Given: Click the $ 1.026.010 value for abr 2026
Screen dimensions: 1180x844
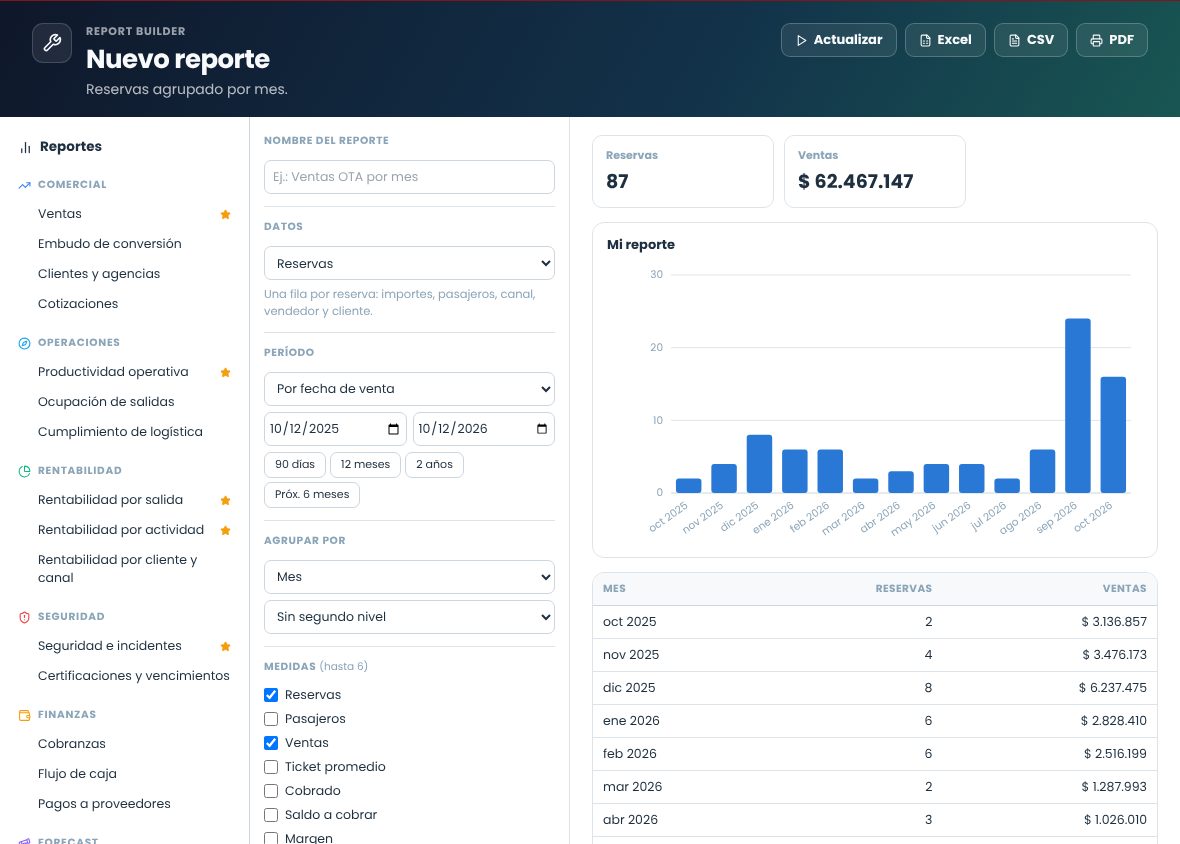Looking at the screenshot, I should [1115, 820].
